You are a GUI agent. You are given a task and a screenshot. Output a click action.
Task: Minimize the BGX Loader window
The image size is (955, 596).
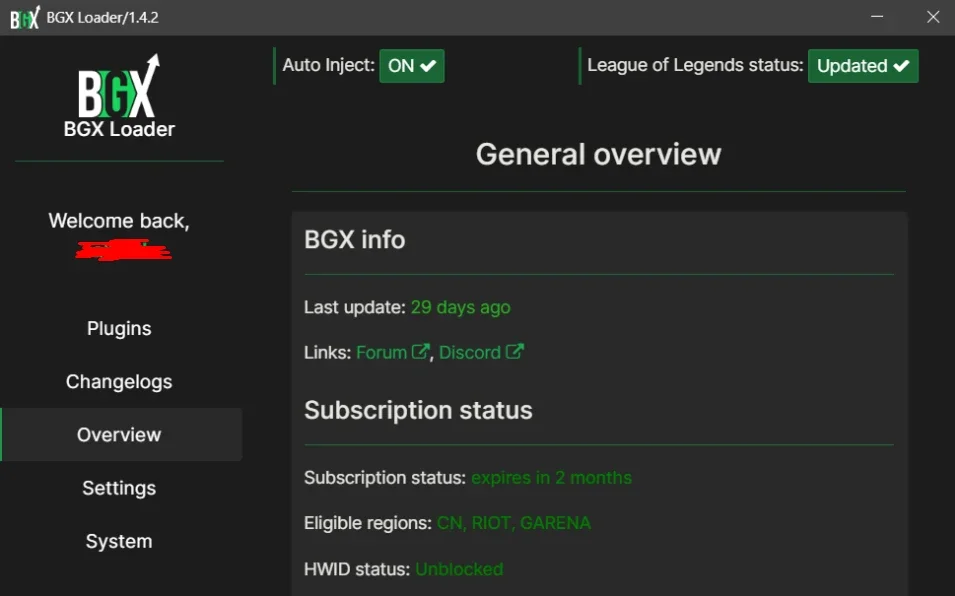877,17
